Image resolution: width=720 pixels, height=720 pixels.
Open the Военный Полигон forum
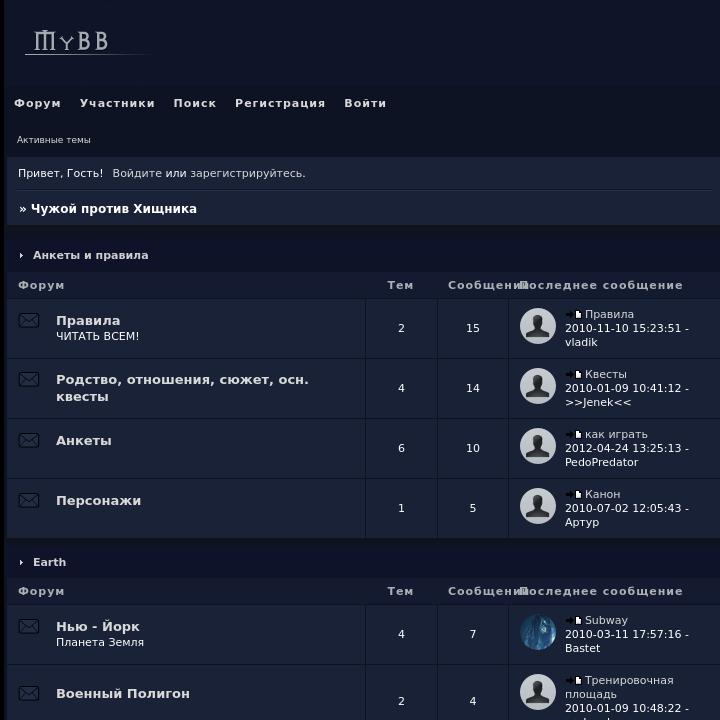point(123,694)
